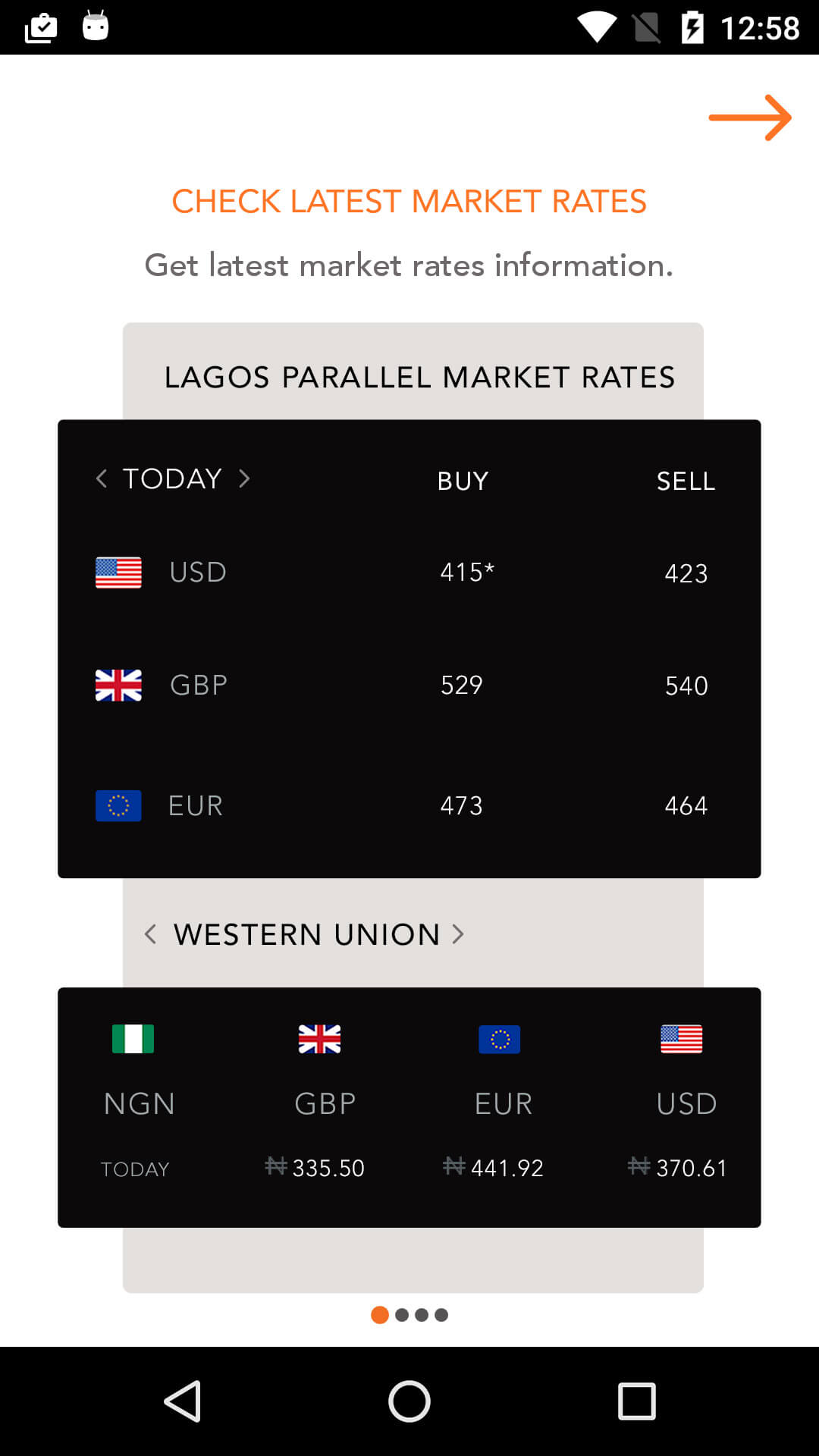819x1456 pixels.
Task: Go to next day after TODAY
Action: pos(244,479)
